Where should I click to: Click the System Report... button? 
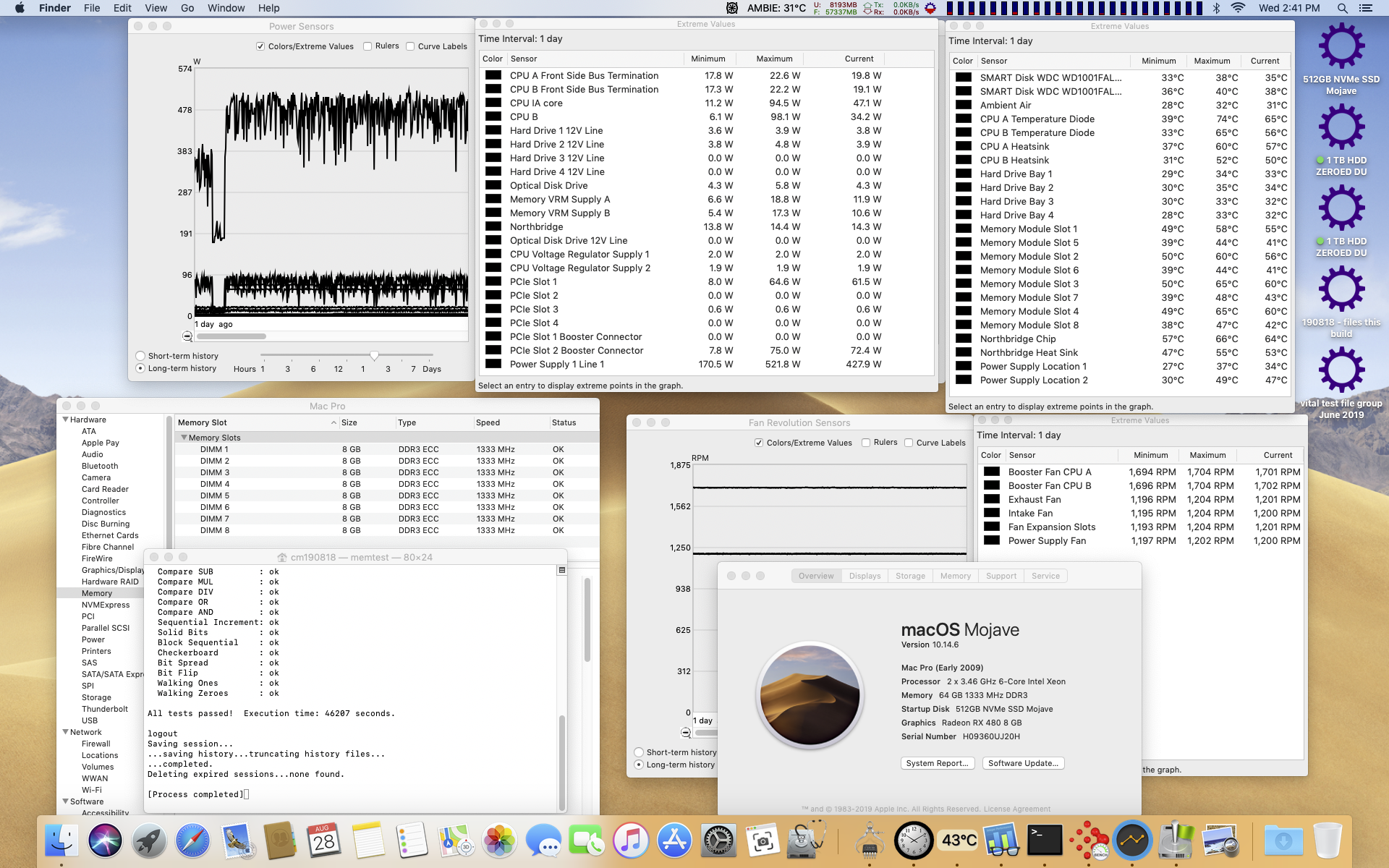(x=937, y=763)
